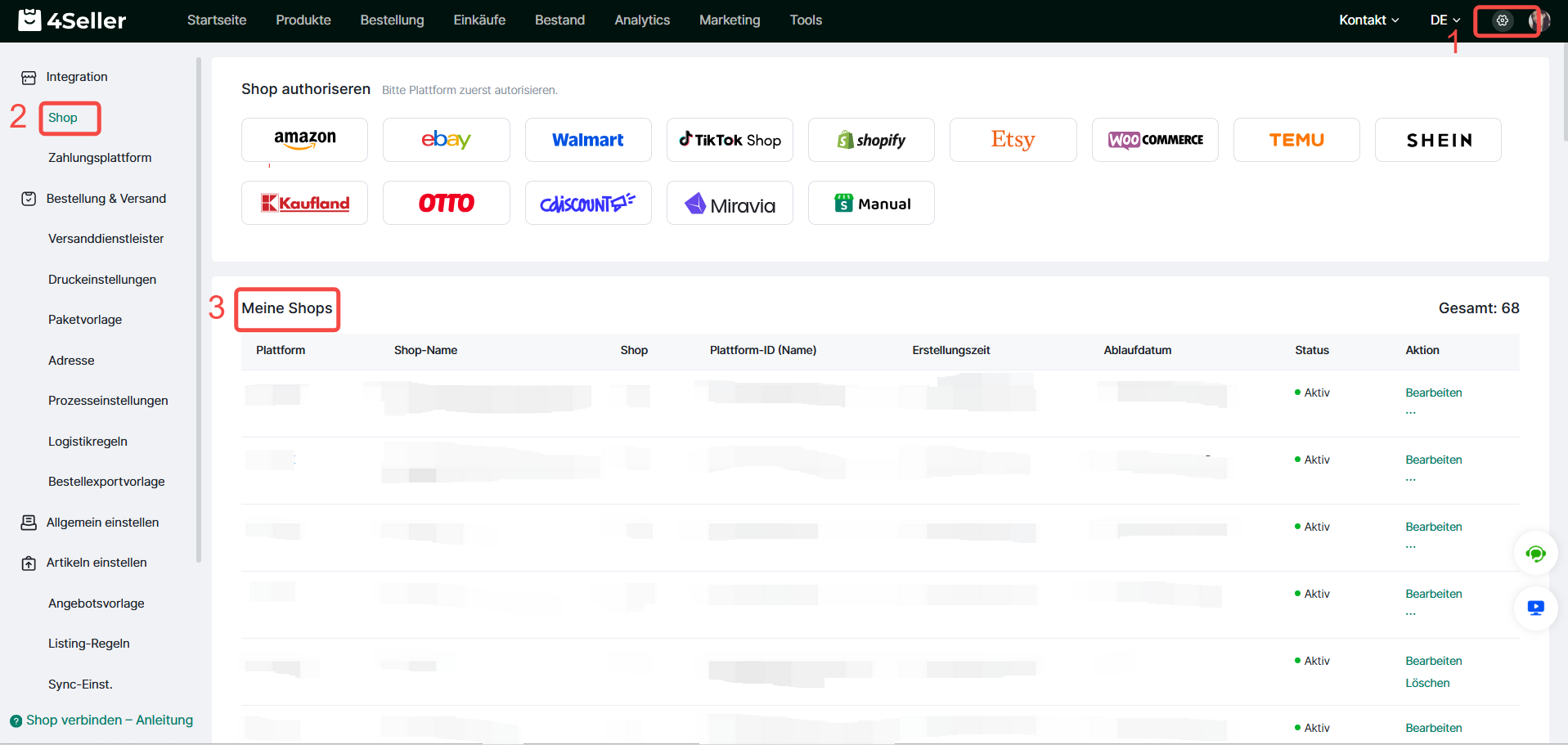Select the TikTok Shop platform

730,140
